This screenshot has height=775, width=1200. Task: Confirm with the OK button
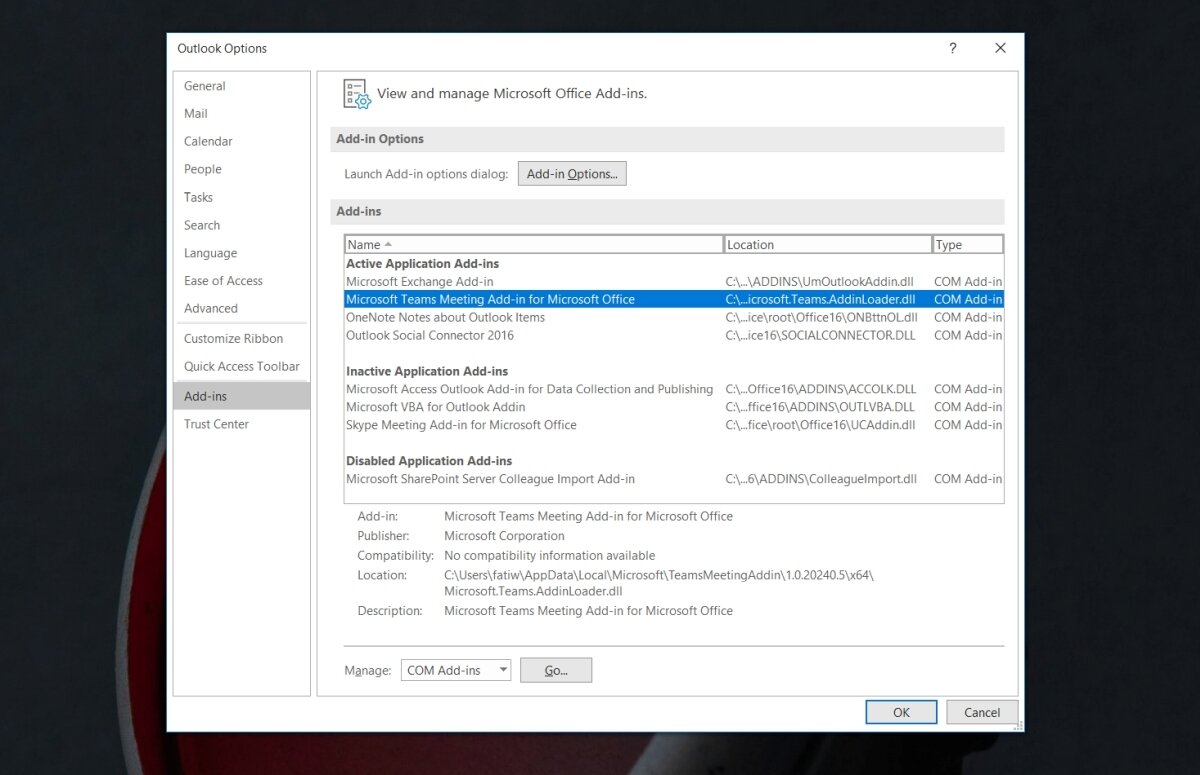(x=901, y=713)
